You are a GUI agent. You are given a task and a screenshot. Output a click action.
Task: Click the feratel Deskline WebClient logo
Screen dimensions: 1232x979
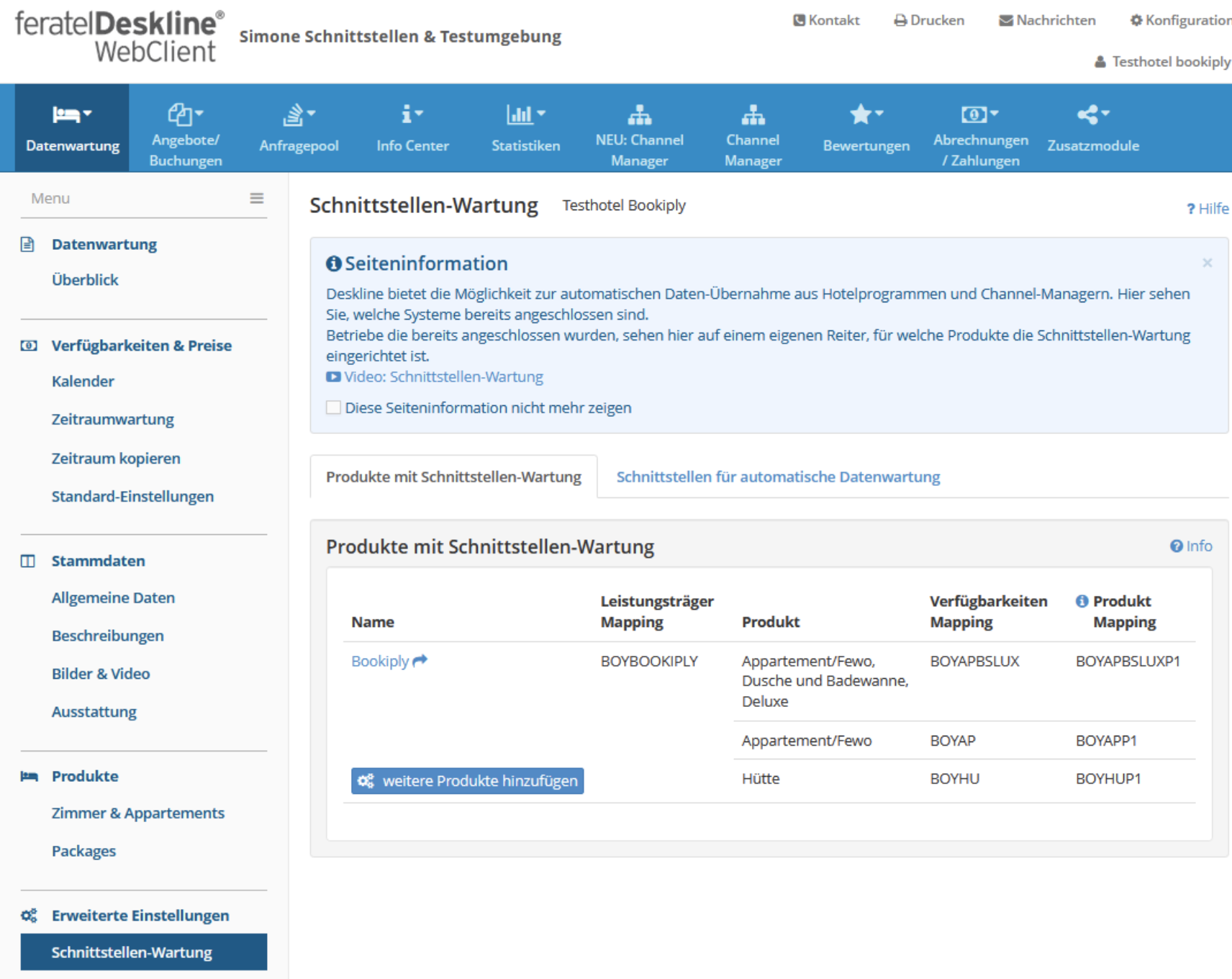coord(119,36)
